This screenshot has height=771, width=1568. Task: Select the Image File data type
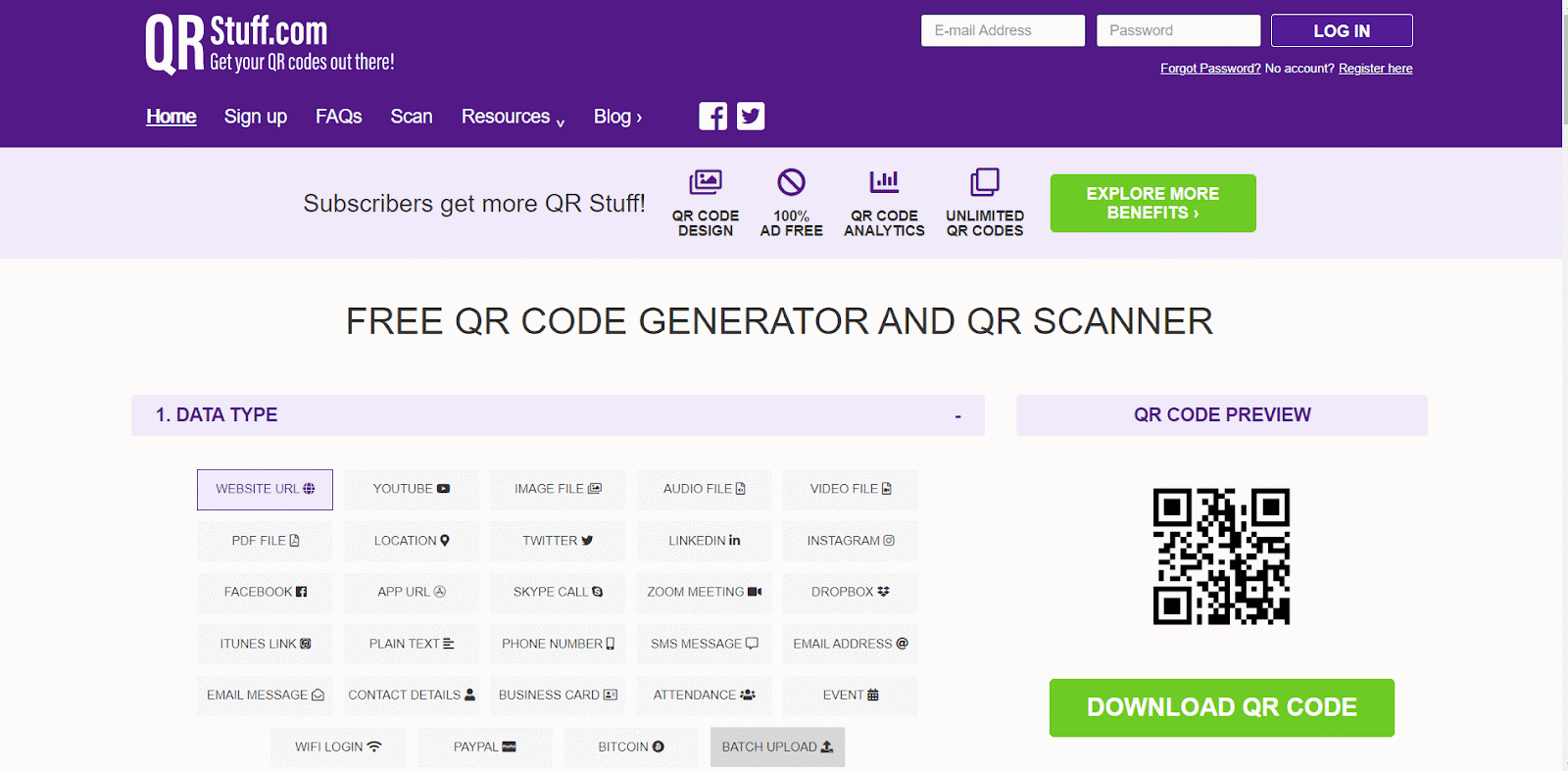click(x=558, y=490)
